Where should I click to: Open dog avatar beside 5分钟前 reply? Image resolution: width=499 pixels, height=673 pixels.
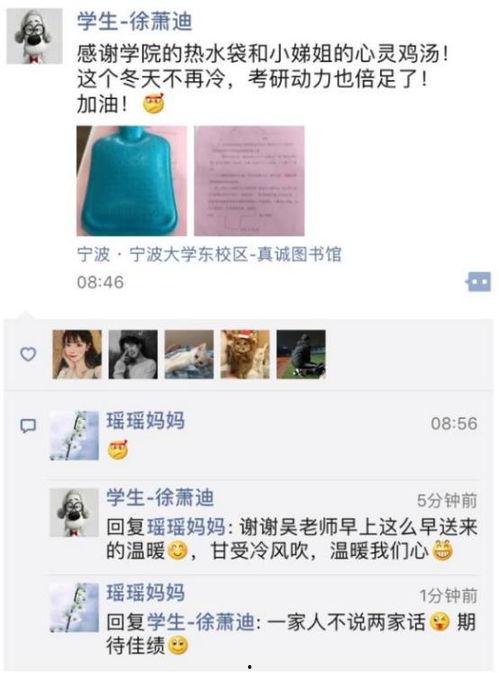(74, 512)
